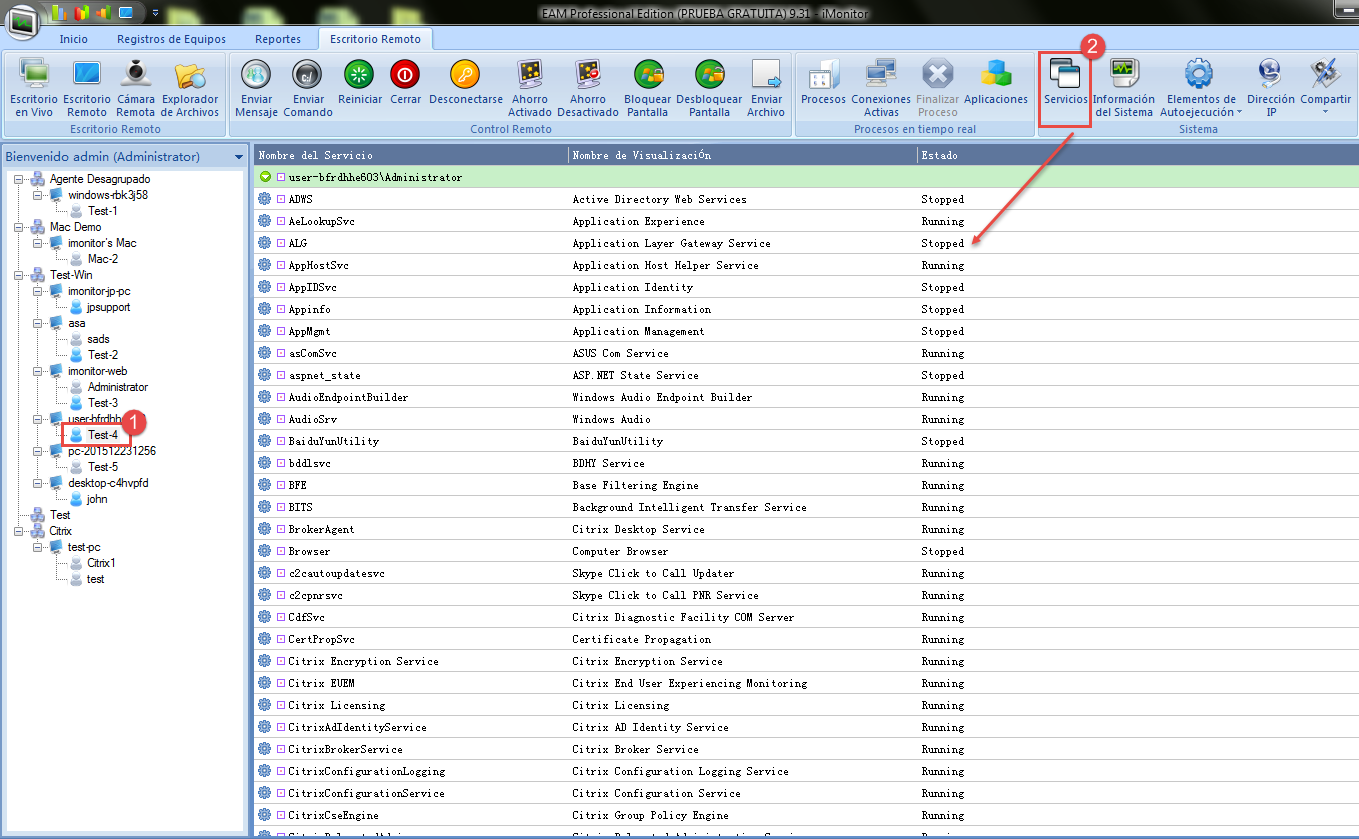Open Cámara Remota webcam tool
Image resolution: width=1359 pixels, height=839 pixels.
[136, 86]
